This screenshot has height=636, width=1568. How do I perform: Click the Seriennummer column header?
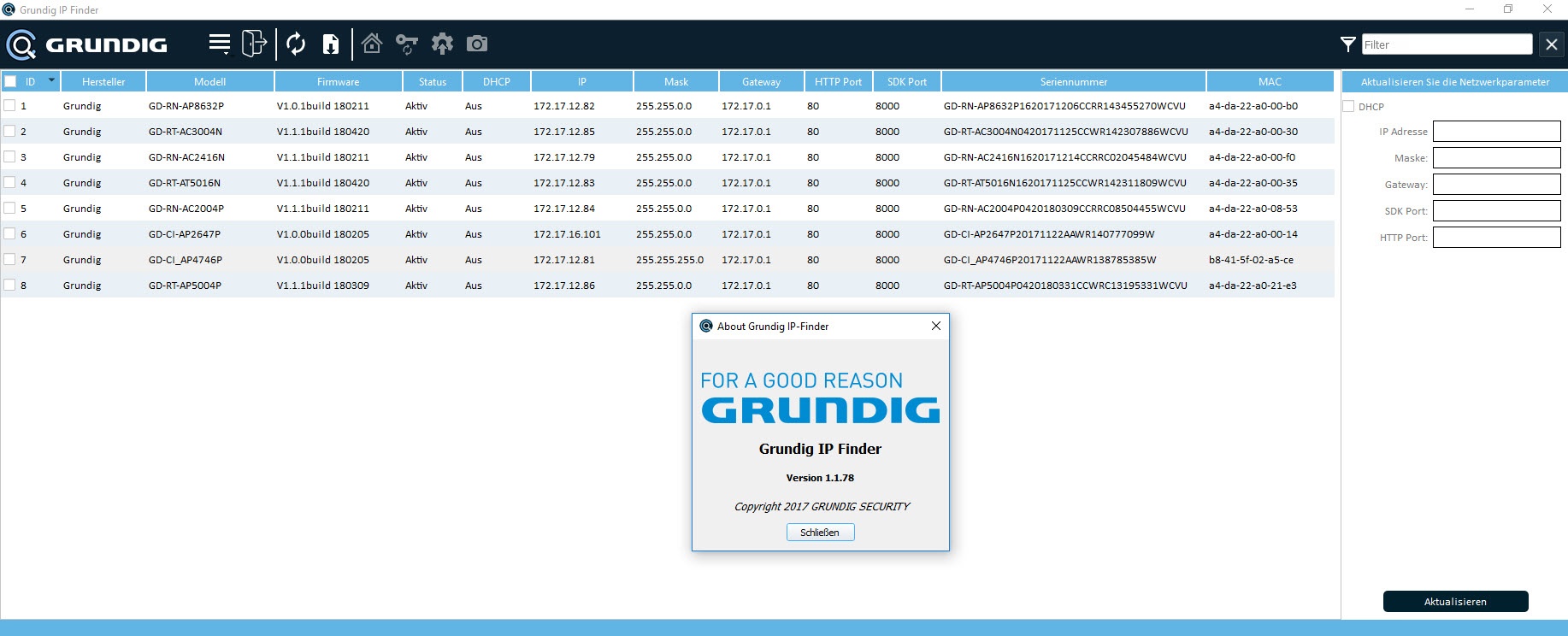[x=1073, y=81]
